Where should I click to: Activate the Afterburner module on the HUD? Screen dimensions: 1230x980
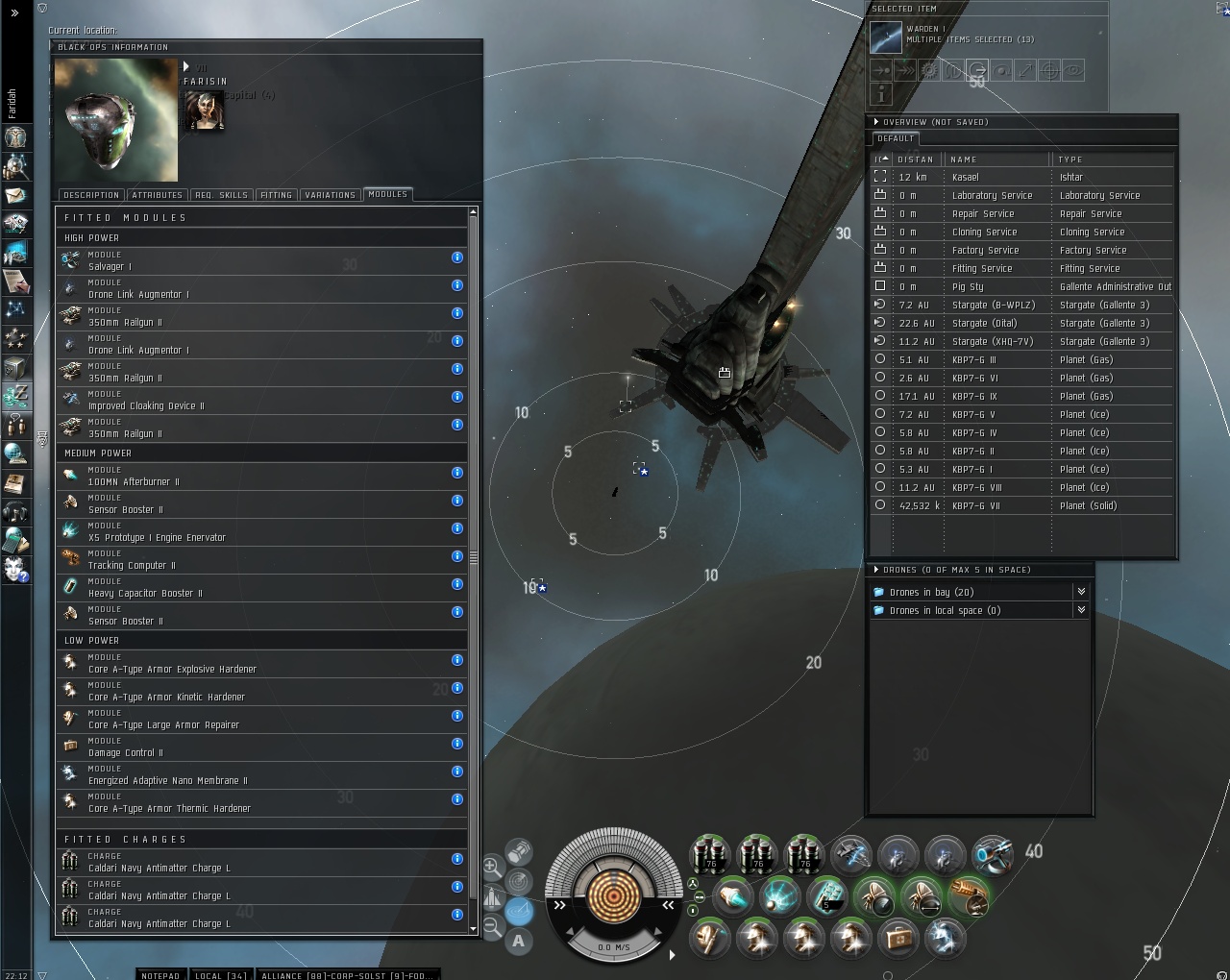pyautogui.click(x=733, y=897)
